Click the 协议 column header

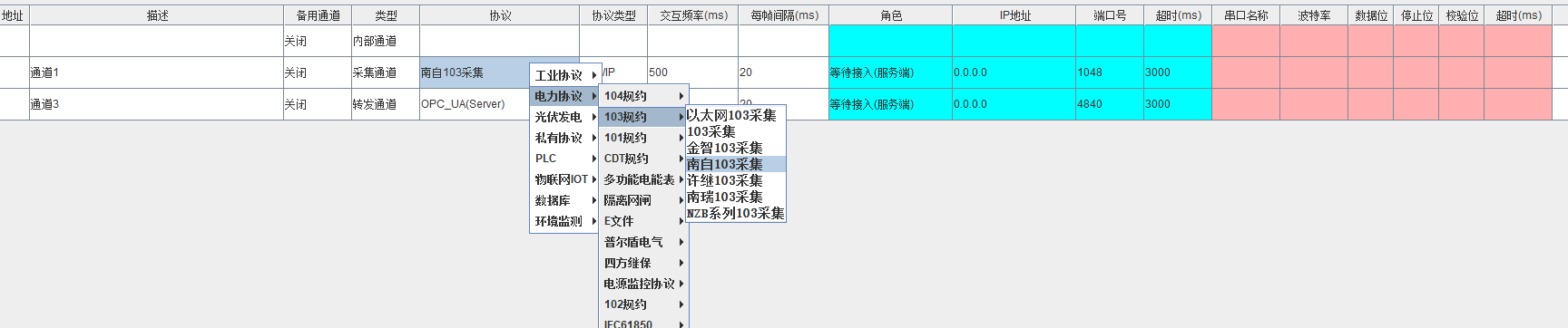[500, 15]
